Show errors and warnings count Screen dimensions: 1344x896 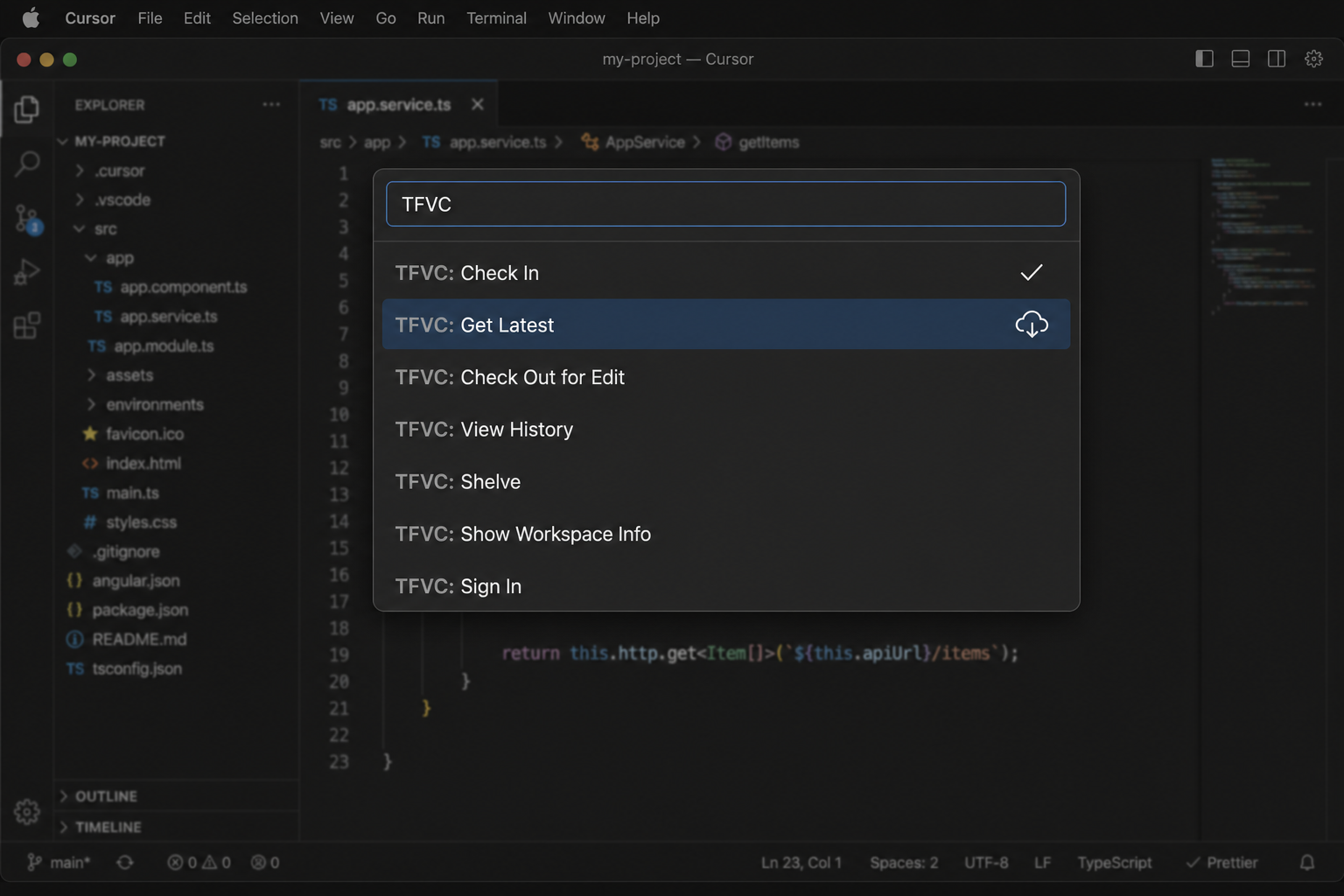pos(199,862)
